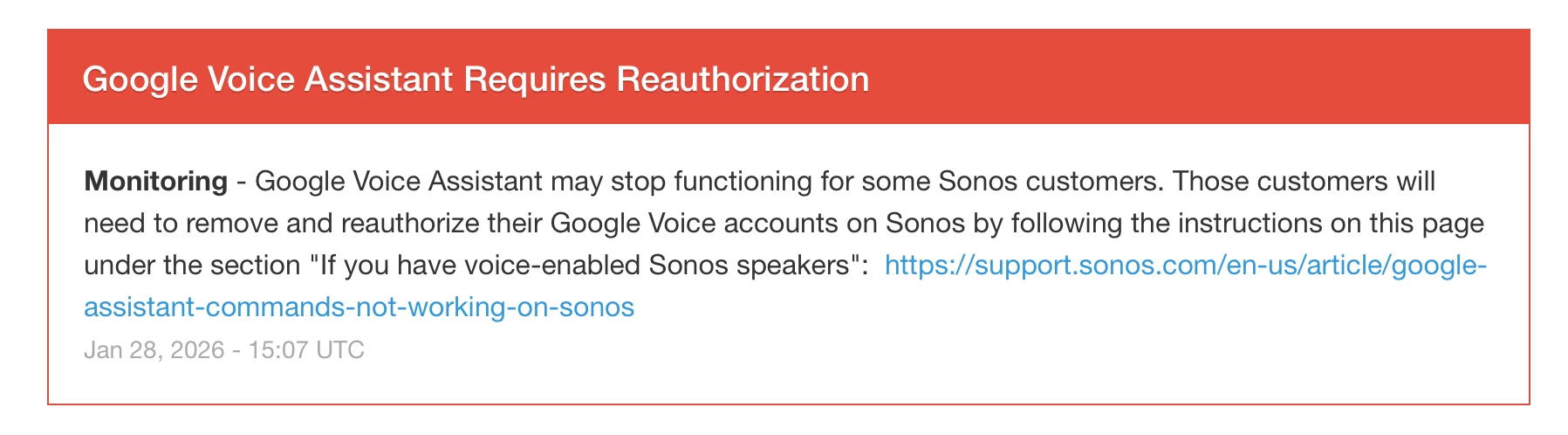Viewport: 1568px width, 435px height.
Task: Click the 'Jan 28, 2026 - 15:07 UTC' timestamp
Action: coord(224,350)
